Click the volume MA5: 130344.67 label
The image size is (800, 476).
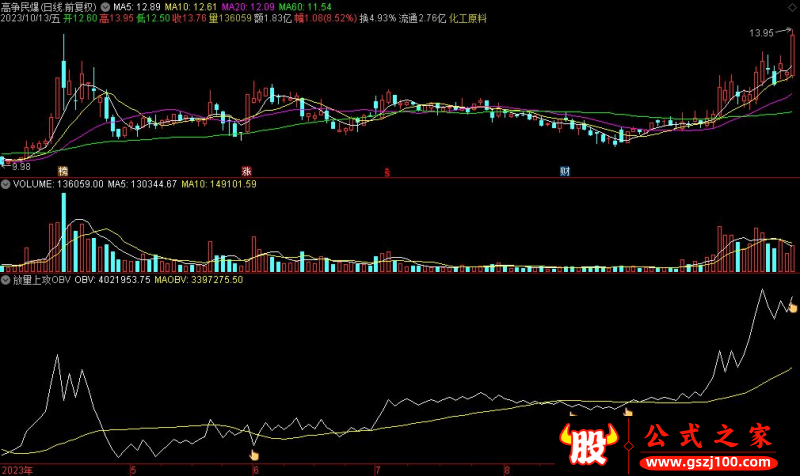pyautogui.click(x=142, y=184)
